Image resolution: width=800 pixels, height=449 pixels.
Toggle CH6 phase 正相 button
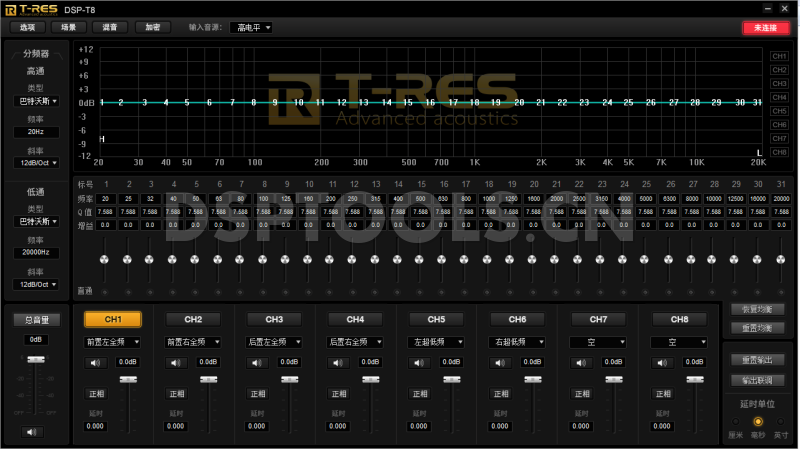coord(501,394)
